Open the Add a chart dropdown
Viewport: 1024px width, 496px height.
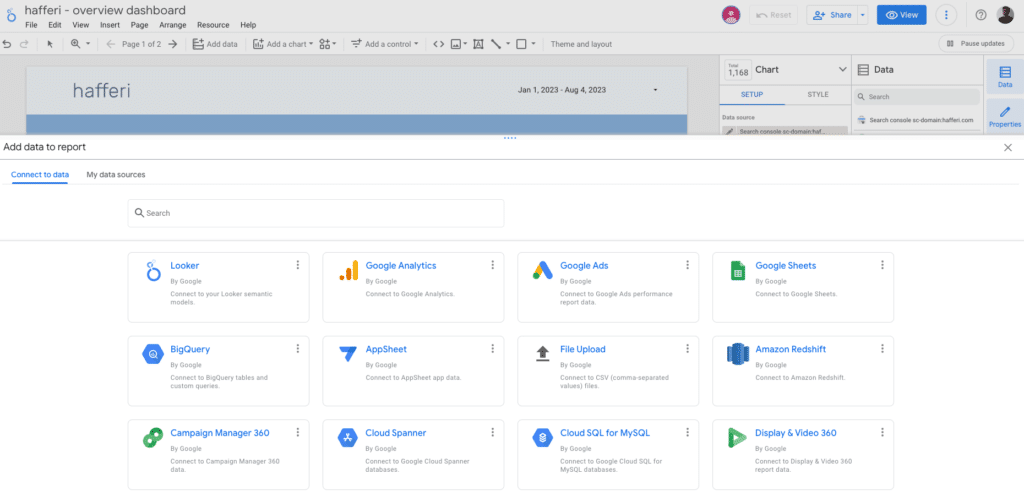pyautogui.click(x=283, y=44)
